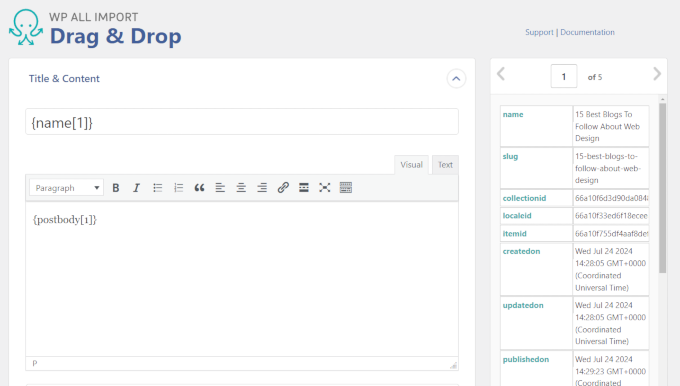Click the WP All Import octopus logo
This screenshot has width=680, height=386.
26,27
